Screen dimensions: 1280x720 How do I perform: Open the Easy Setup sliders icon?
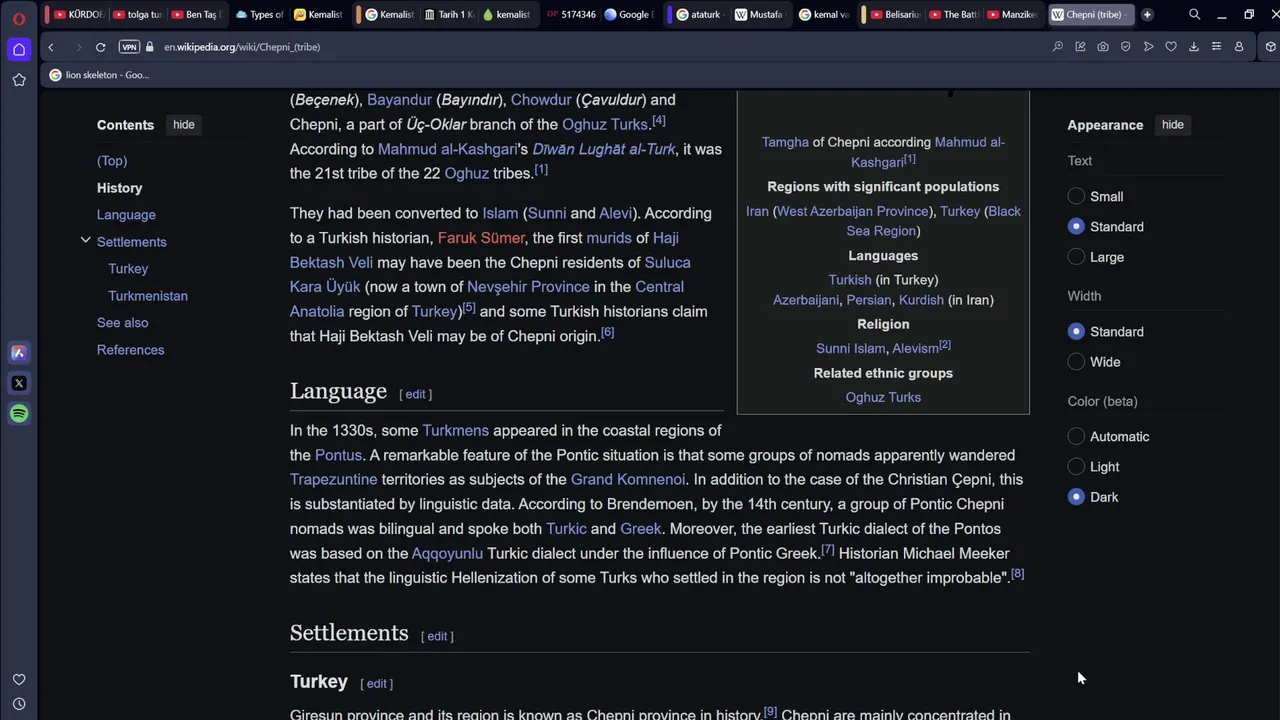pyautogui.click(x=1216, y=47)
